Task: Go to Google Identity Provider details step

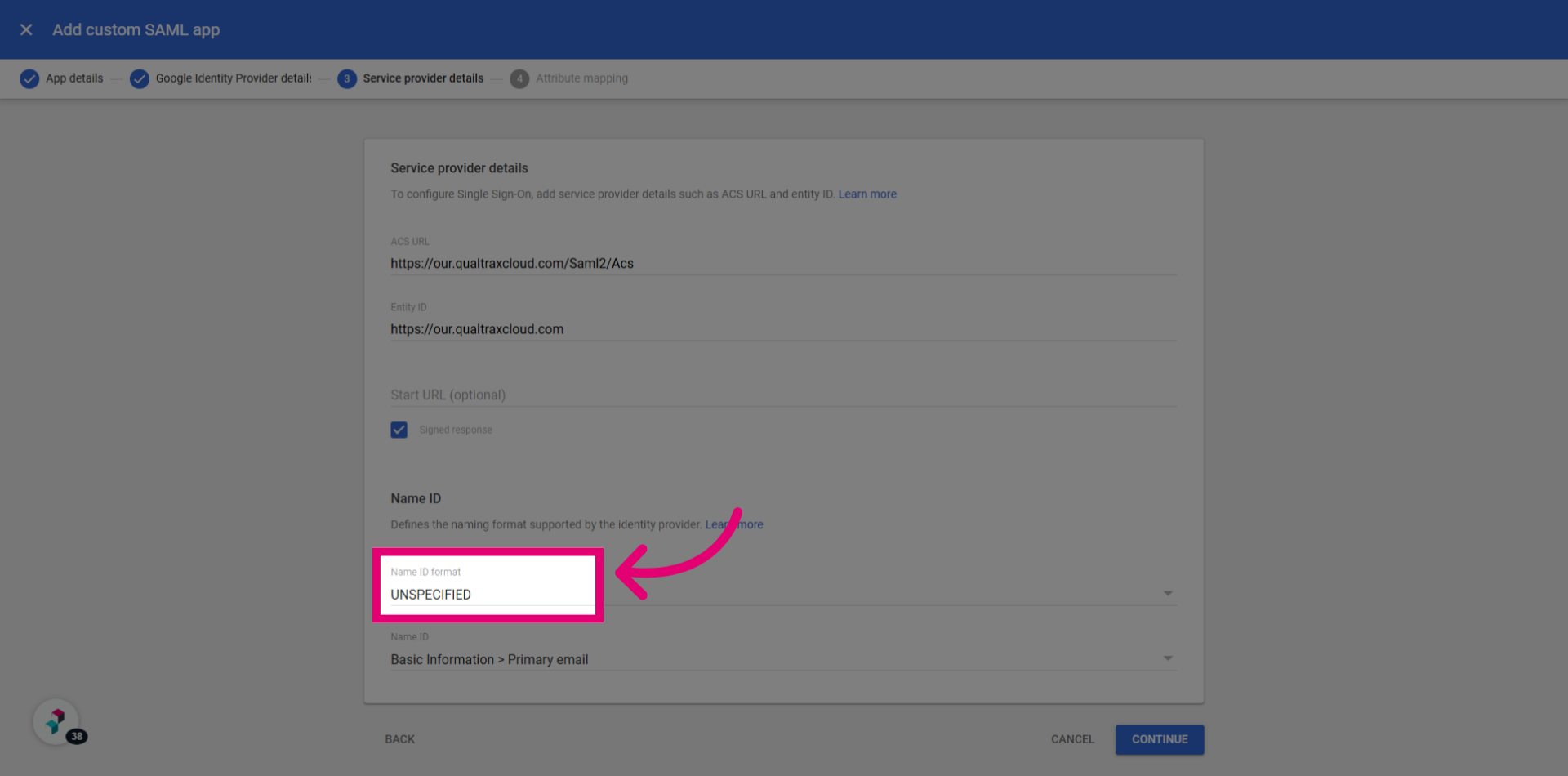Action: coord(234,78)
